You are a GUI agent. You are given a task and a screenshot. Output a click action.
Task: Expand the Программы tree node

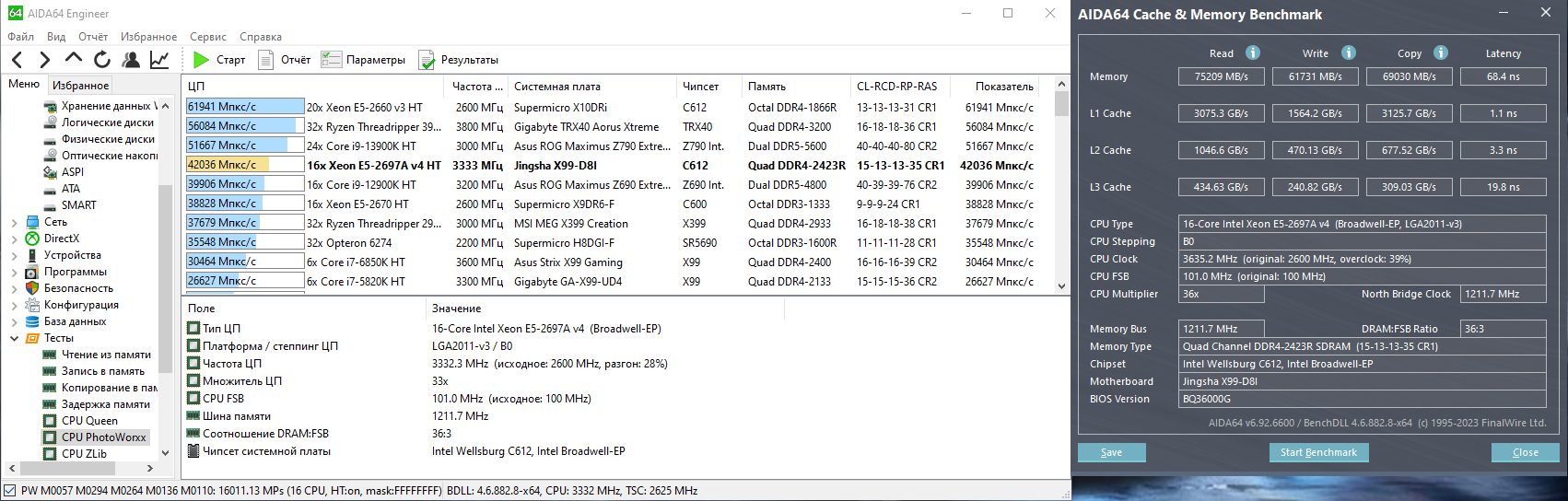click(x=14, y=272)
